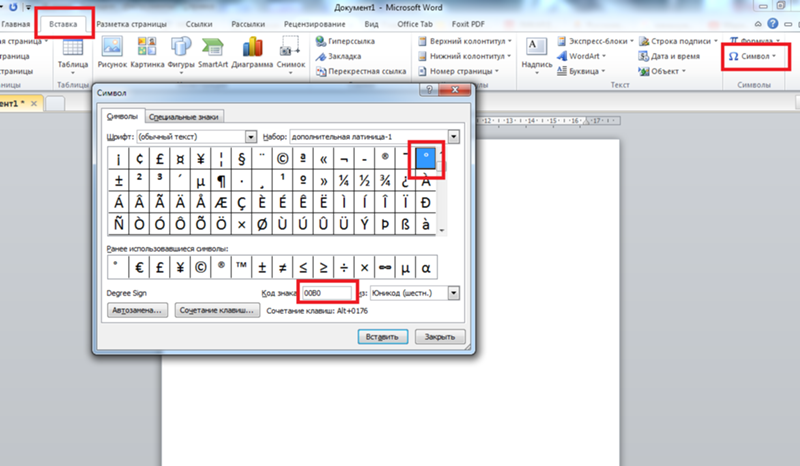The height and width of the screenshot is (466, 800).
Task: Insert a SmartArt graphic from ribbon
Action: (x=213, y=53)
